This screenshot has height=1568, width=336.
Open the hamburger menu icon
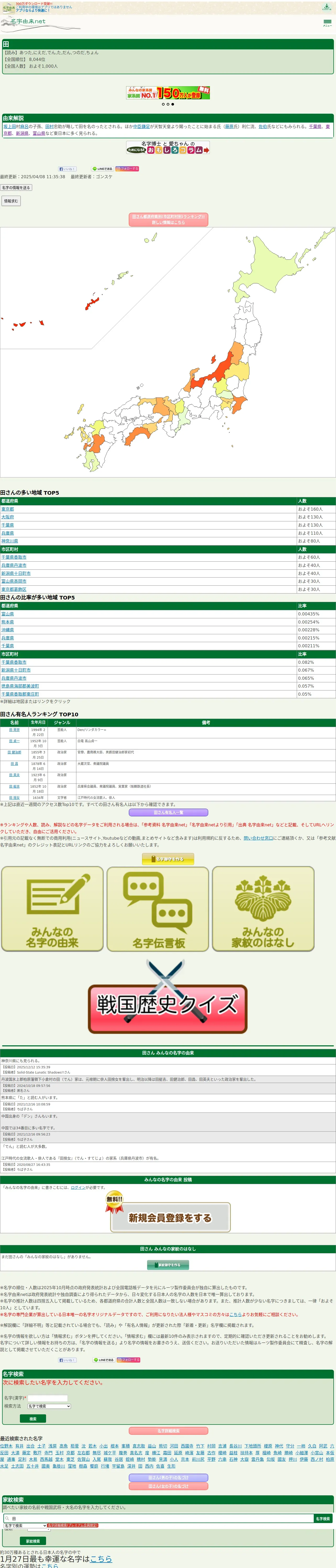(x=327, y=22)
